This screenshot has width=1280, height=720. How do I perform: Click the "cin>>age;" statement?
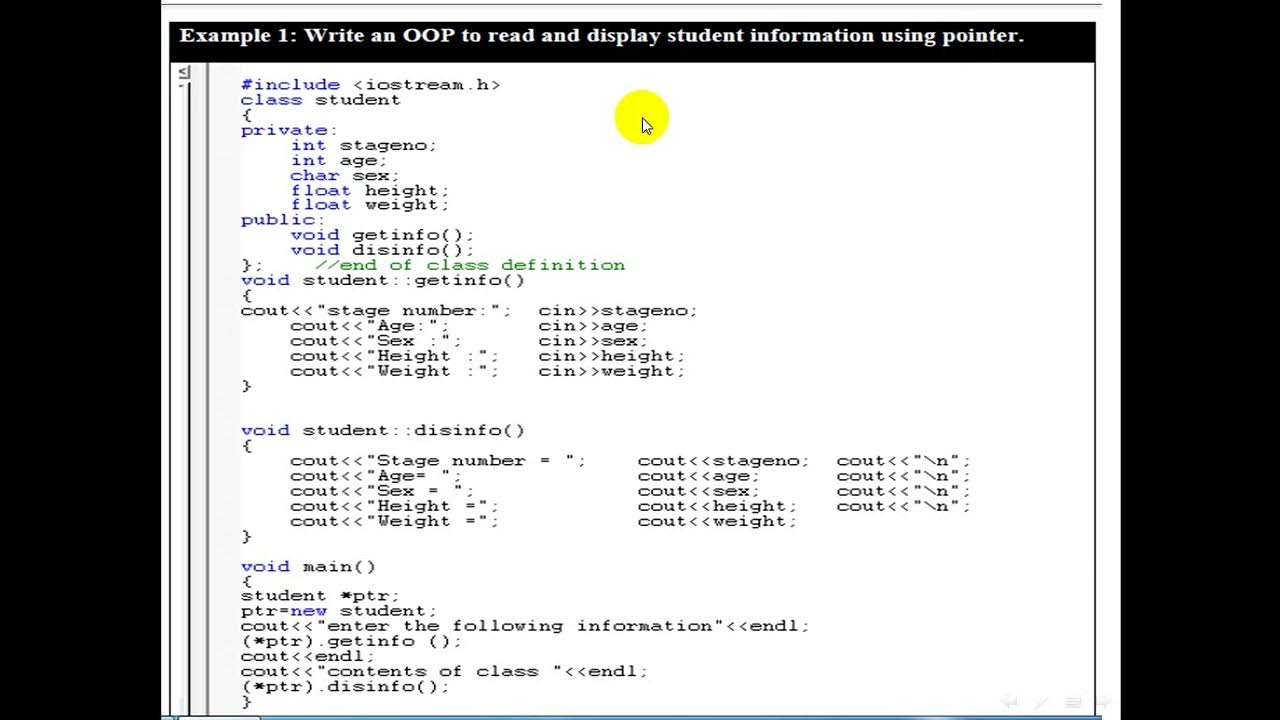(593, 326)
